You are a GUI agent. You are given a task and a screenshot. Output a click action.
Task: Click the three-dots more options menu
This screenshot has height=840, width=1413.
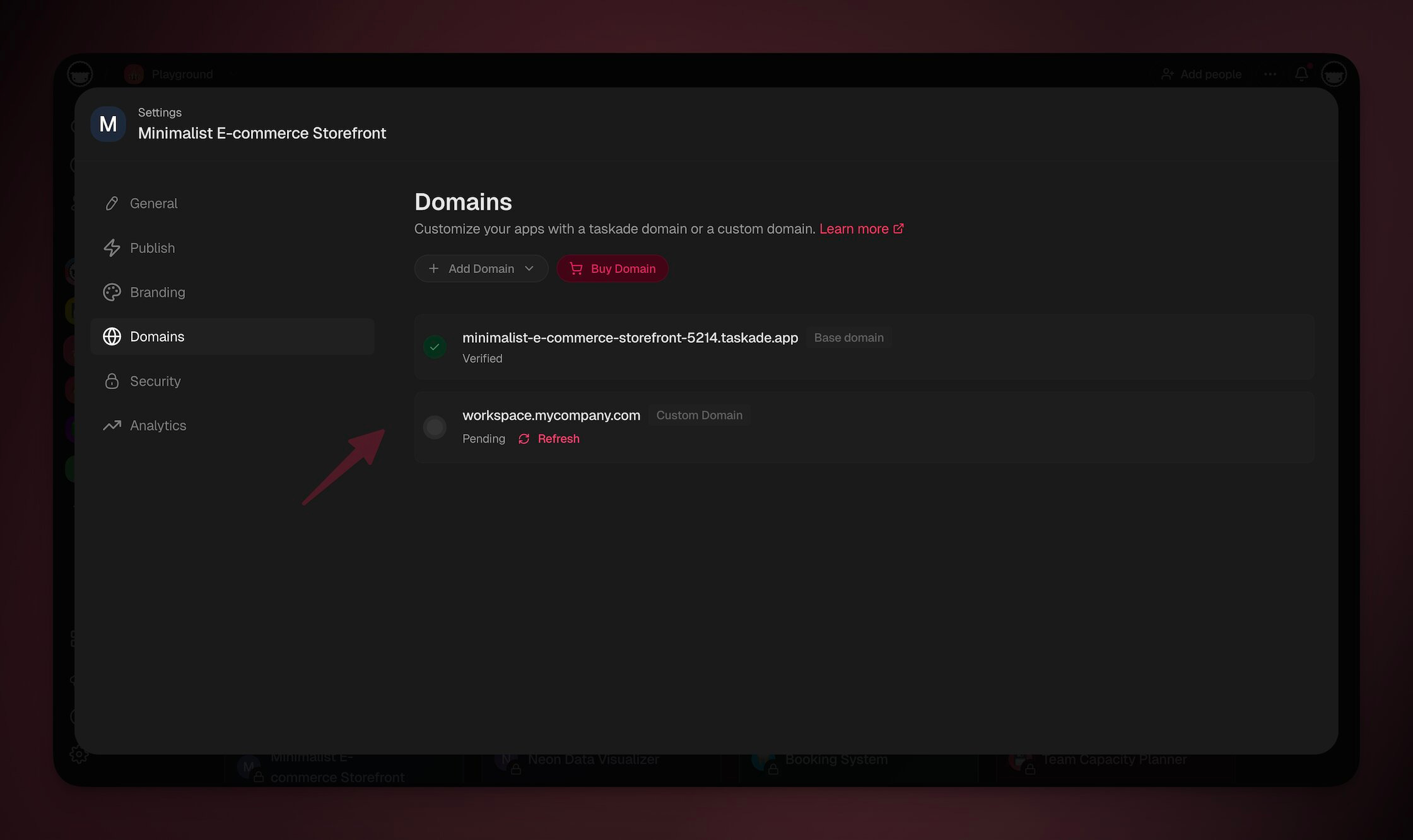1270,74
